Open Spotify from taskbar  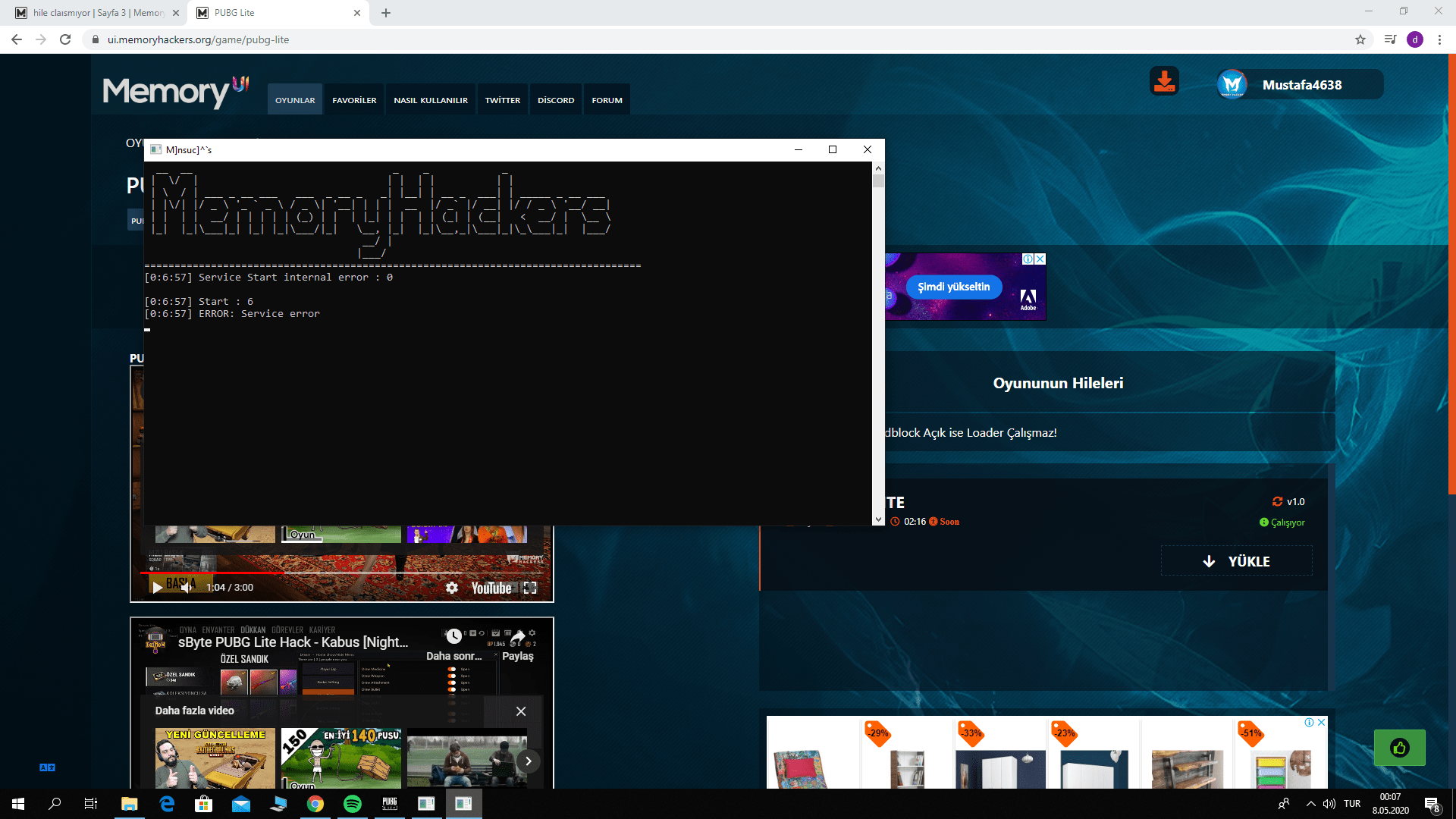tap(353, 804)
